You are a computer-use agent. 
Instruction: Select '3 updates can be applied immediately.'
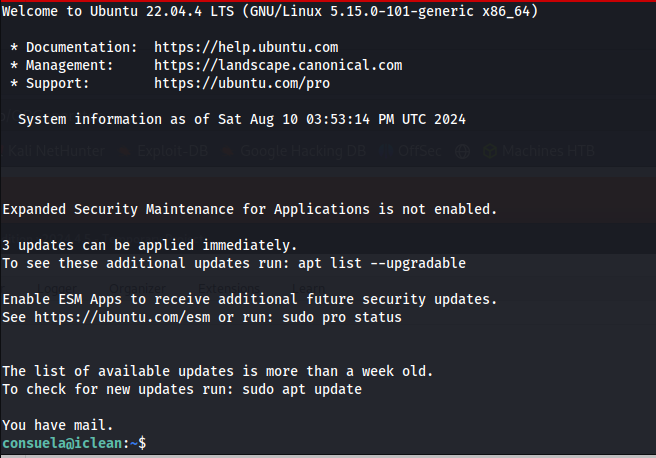pos(150,245)
